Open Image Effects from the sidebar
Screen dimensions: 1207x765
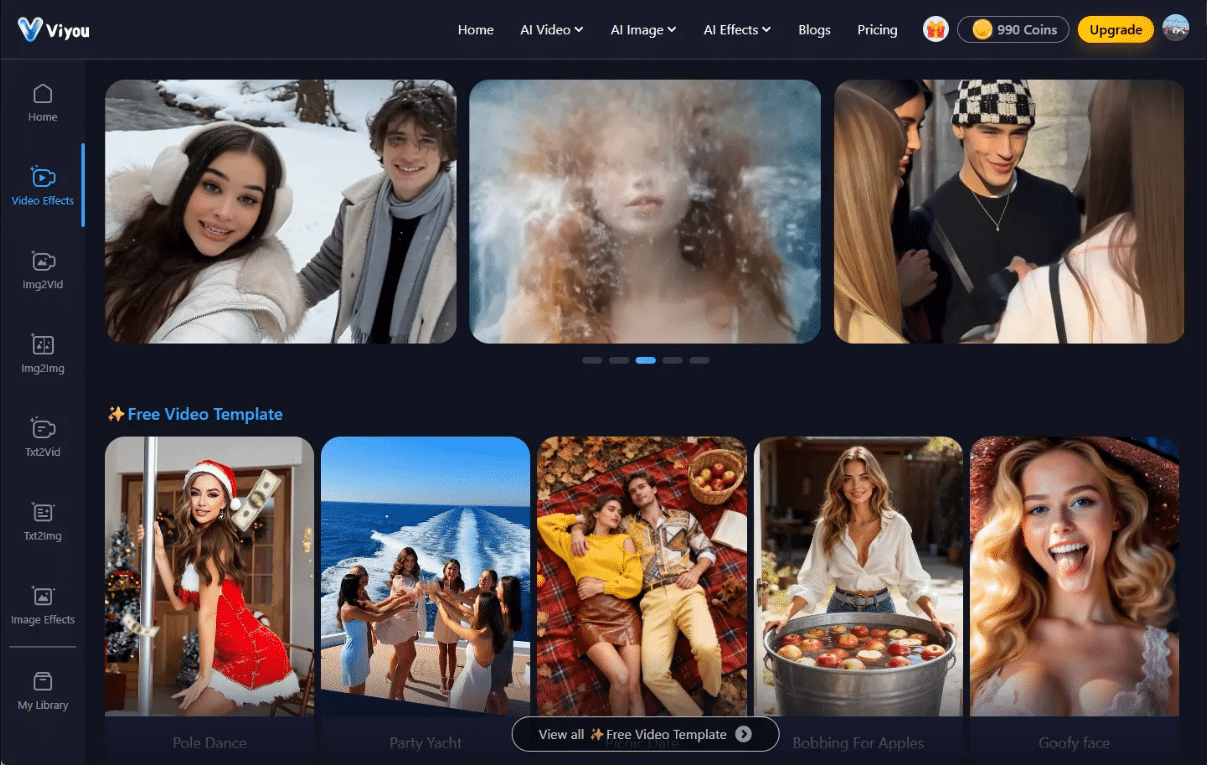click(43, 597)
